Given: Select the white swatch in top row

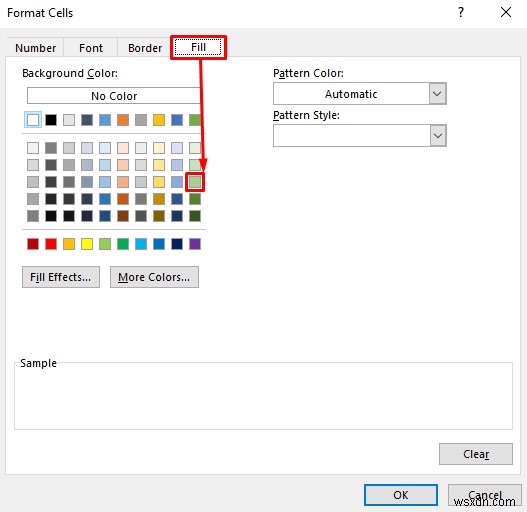Looking at the screenshot, I should tap(33, 120).
